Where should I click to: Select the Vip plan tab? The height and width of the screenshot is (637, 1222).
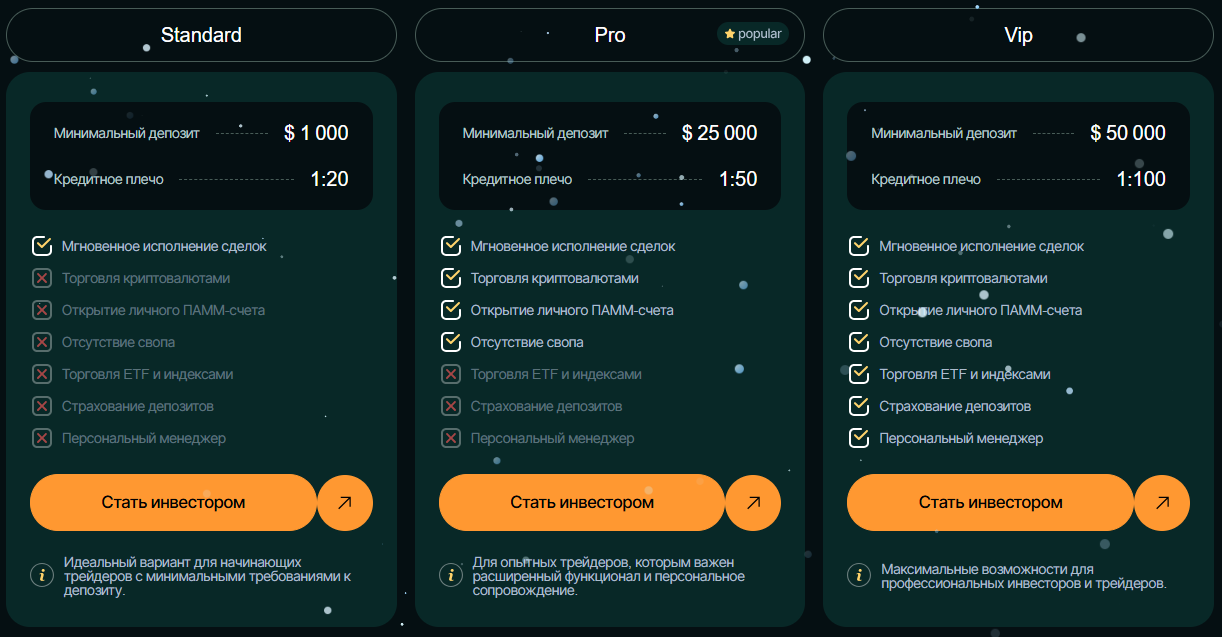[x=1018, y=35]
